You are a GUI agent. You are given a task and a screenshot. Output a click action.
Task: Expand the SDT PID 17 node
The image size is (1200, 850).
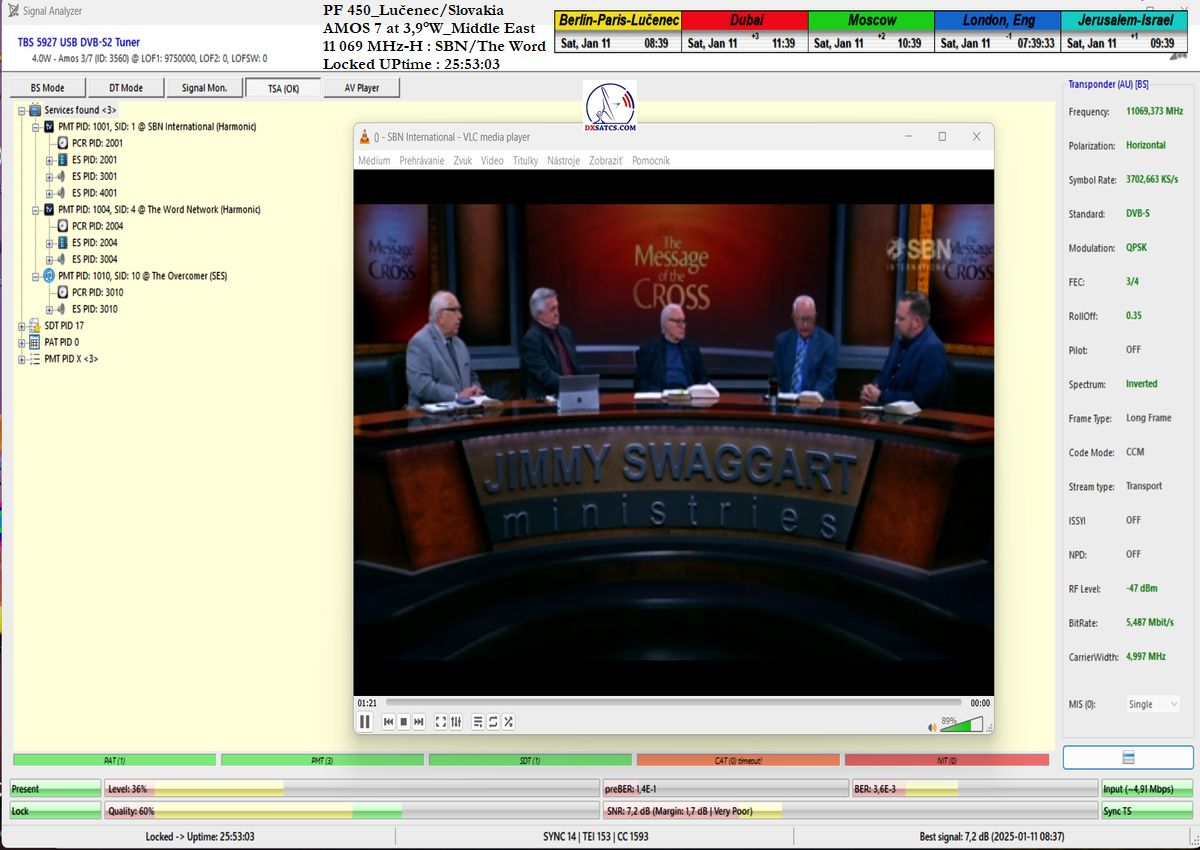pos(22,326)
